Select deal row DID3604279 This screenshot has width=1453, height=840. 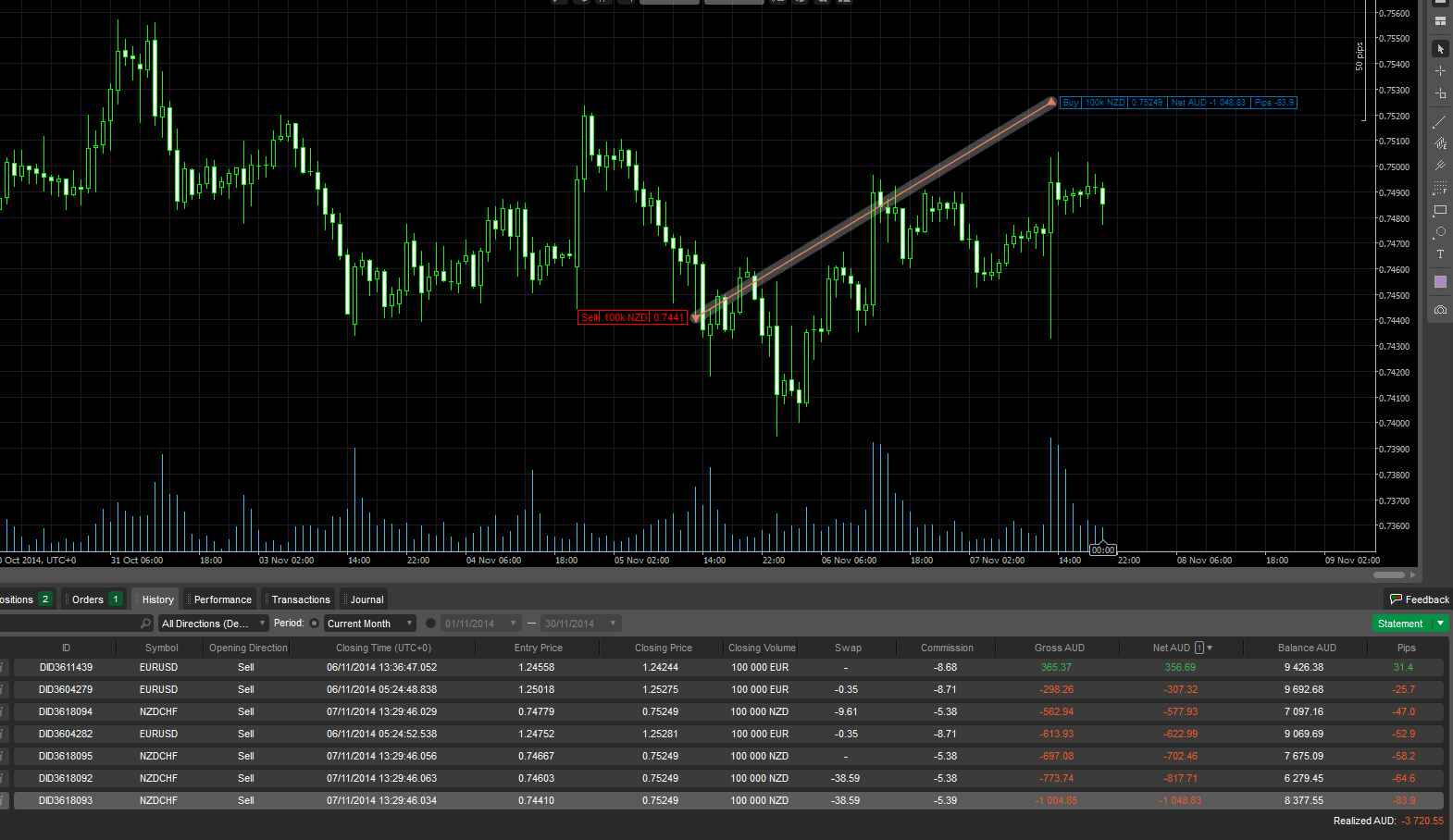point(727,689)
